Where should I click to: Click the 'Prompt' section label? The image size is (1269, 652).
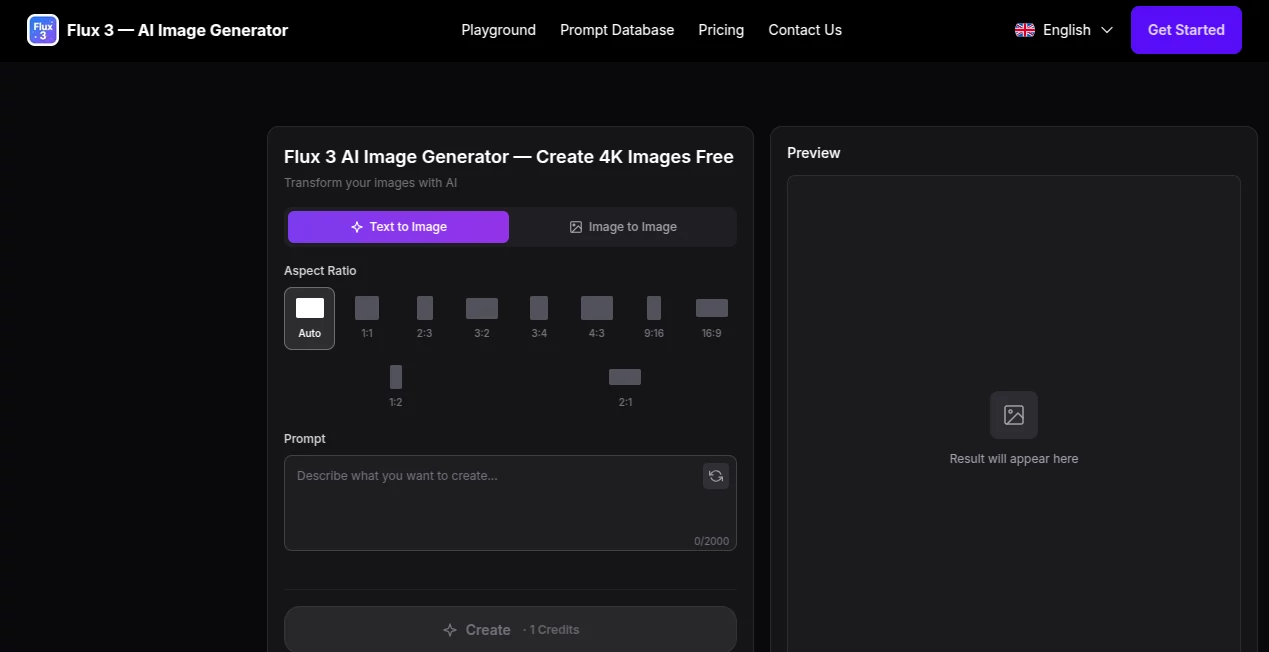(x=305, y=439)
